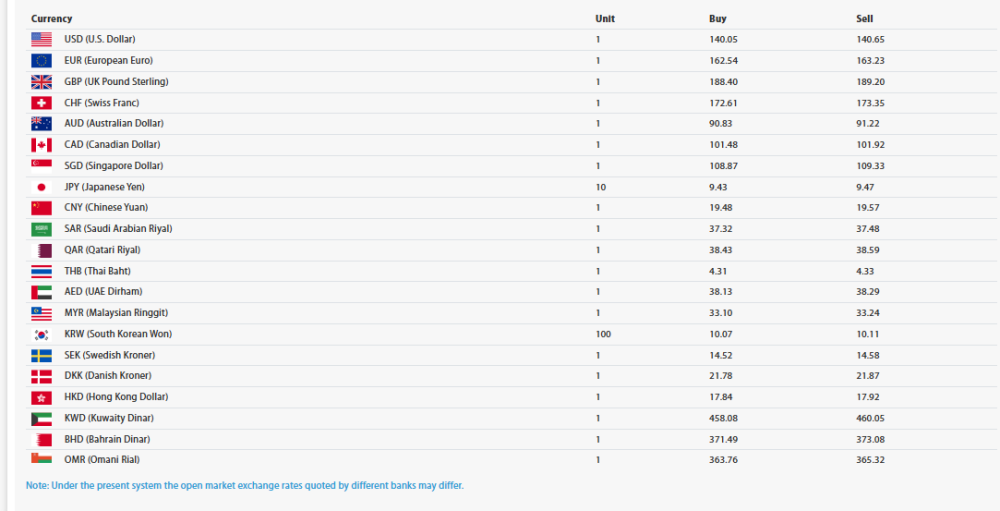Click the Canadian maple leaf flag
This screenshot has width=1000, height=511.
point(41,145)
